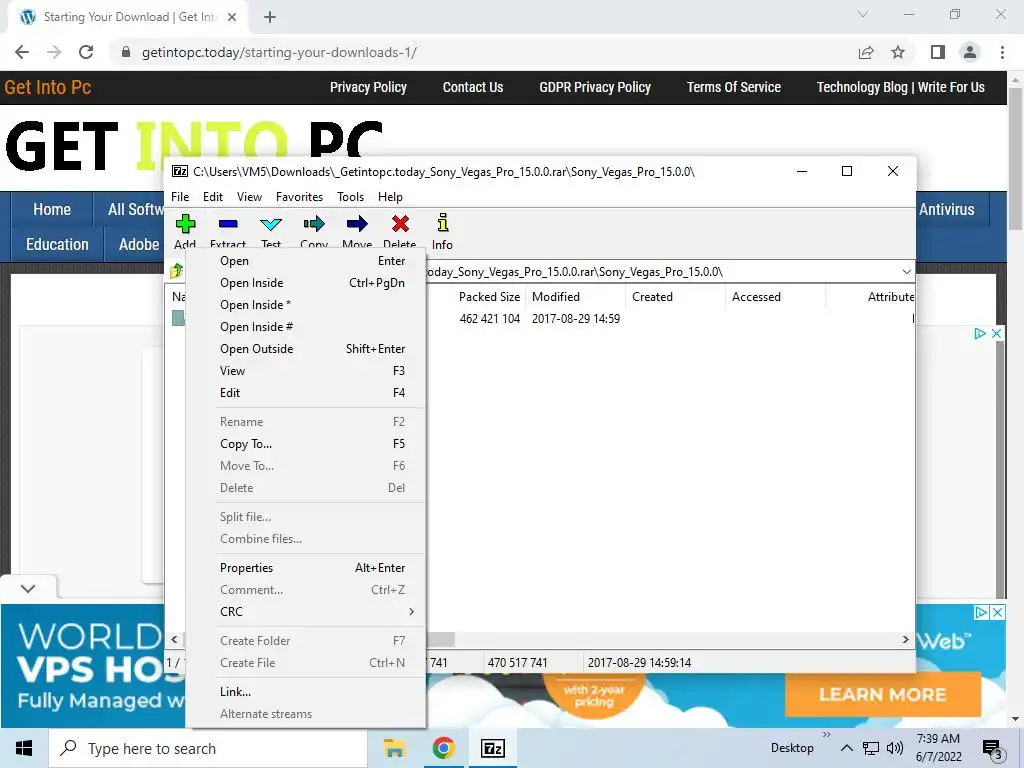This screenshot has width=1024, height=768.
Task: Open Chrome three-dot menu
Action: [1002, 52]
